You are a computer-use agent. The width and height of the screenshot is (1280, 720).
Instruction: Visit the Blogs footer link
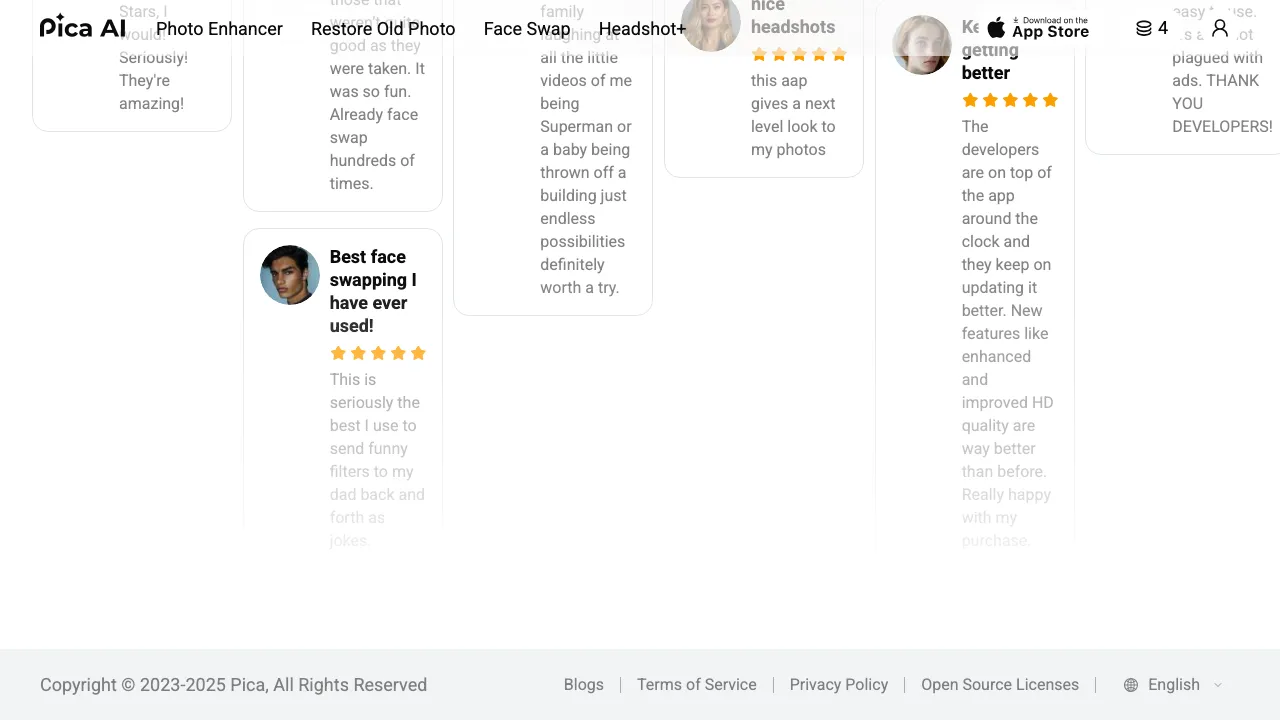coord(584,685)
